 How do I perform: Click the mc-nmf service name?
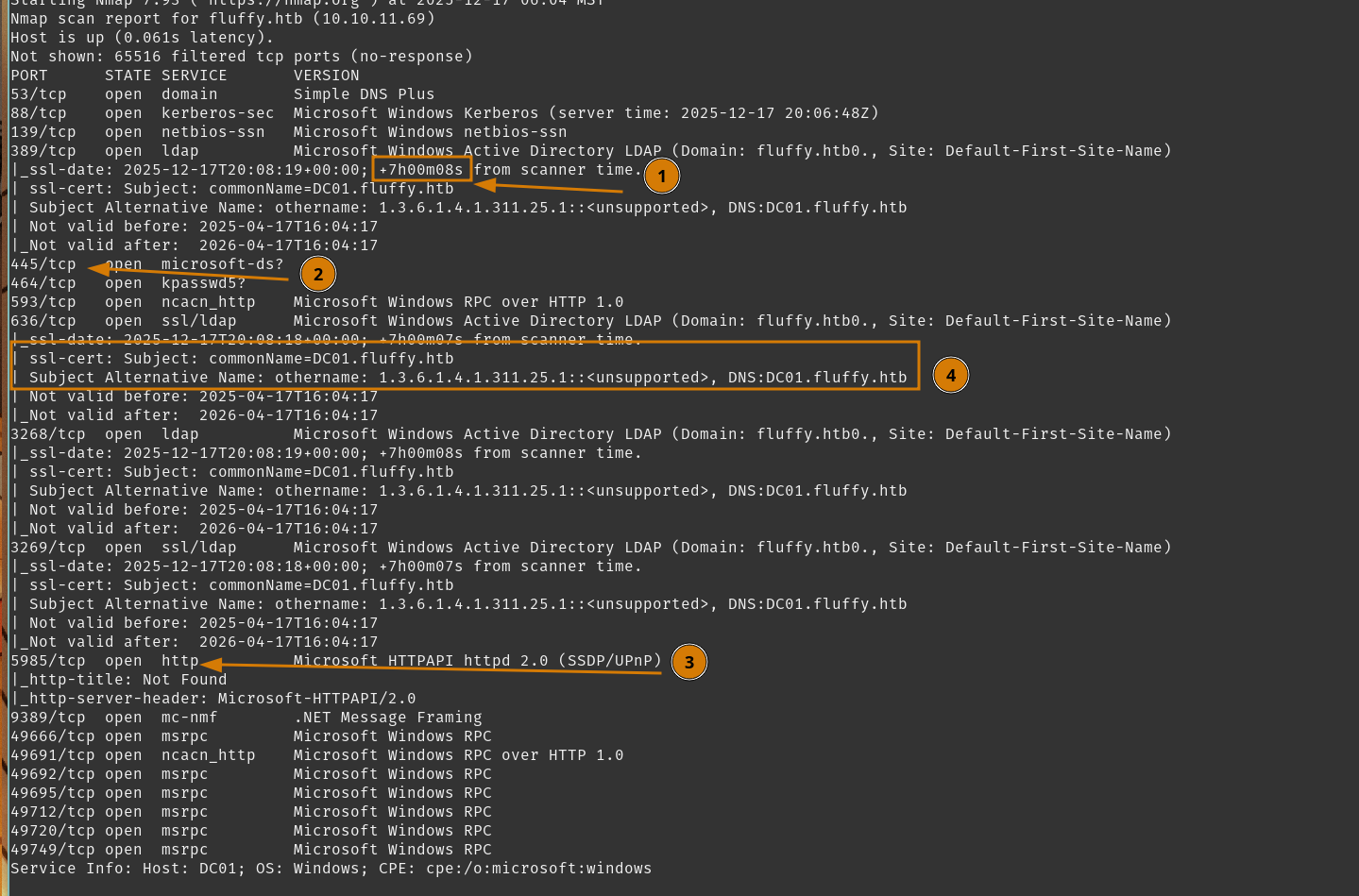[x=189, y=718]
